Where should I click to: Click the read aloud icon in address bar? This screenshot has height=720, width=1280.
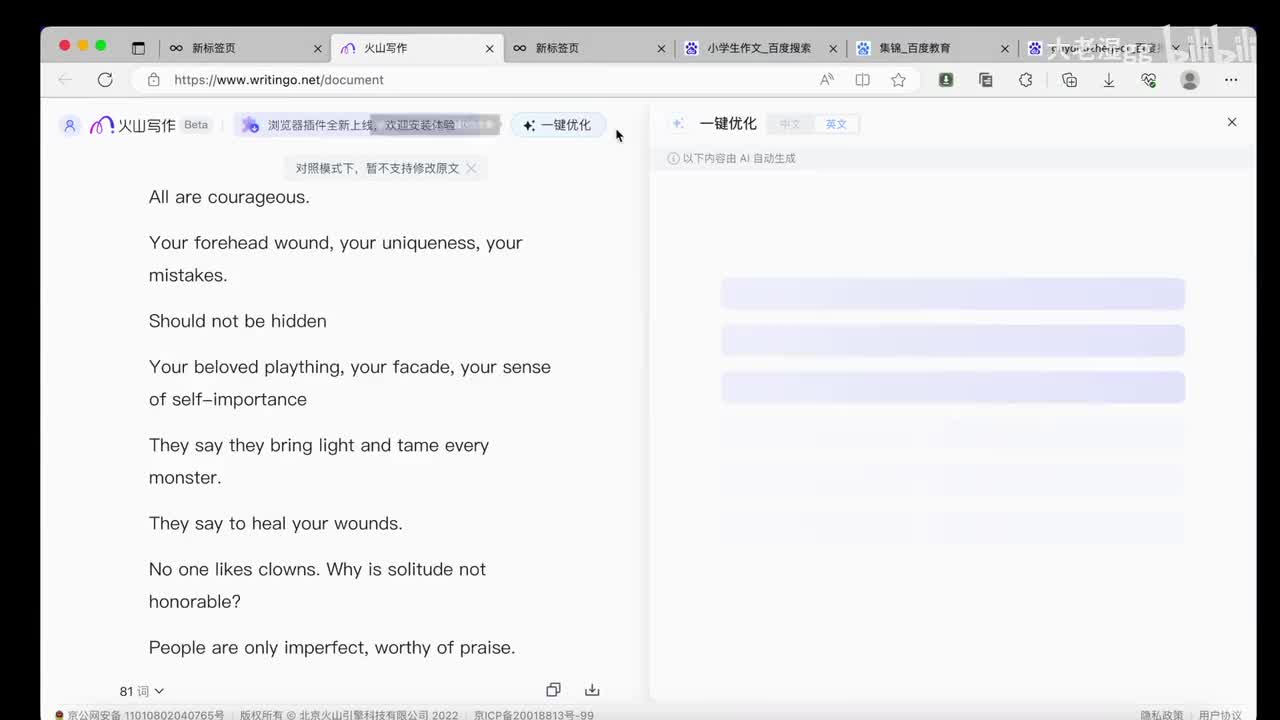(x=827, y=80)
